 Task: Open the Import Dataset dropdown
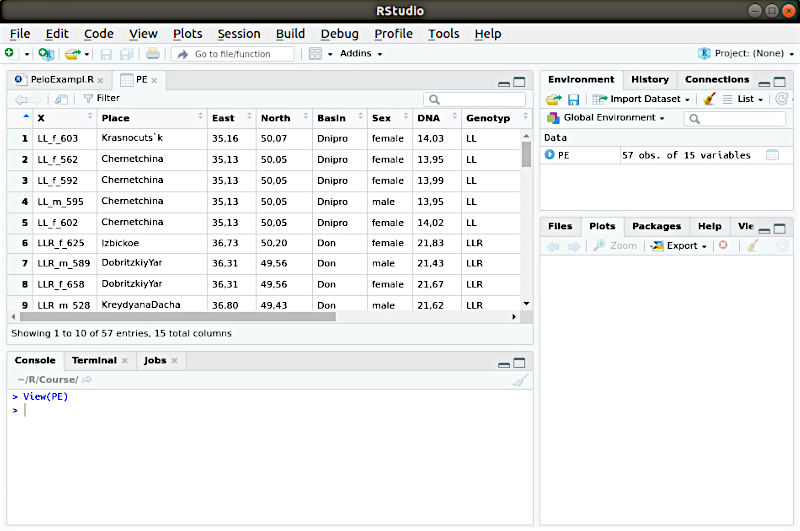click(x=640, y=99)
